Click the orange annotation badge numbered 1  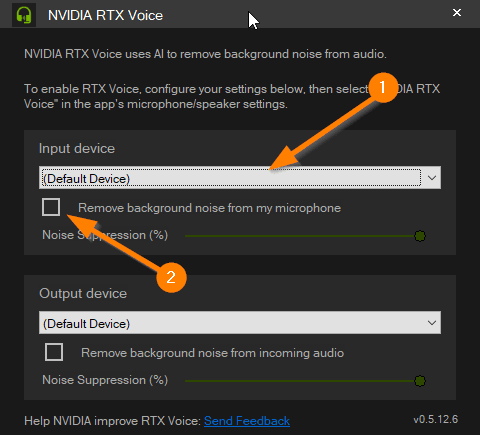(383, 88)
